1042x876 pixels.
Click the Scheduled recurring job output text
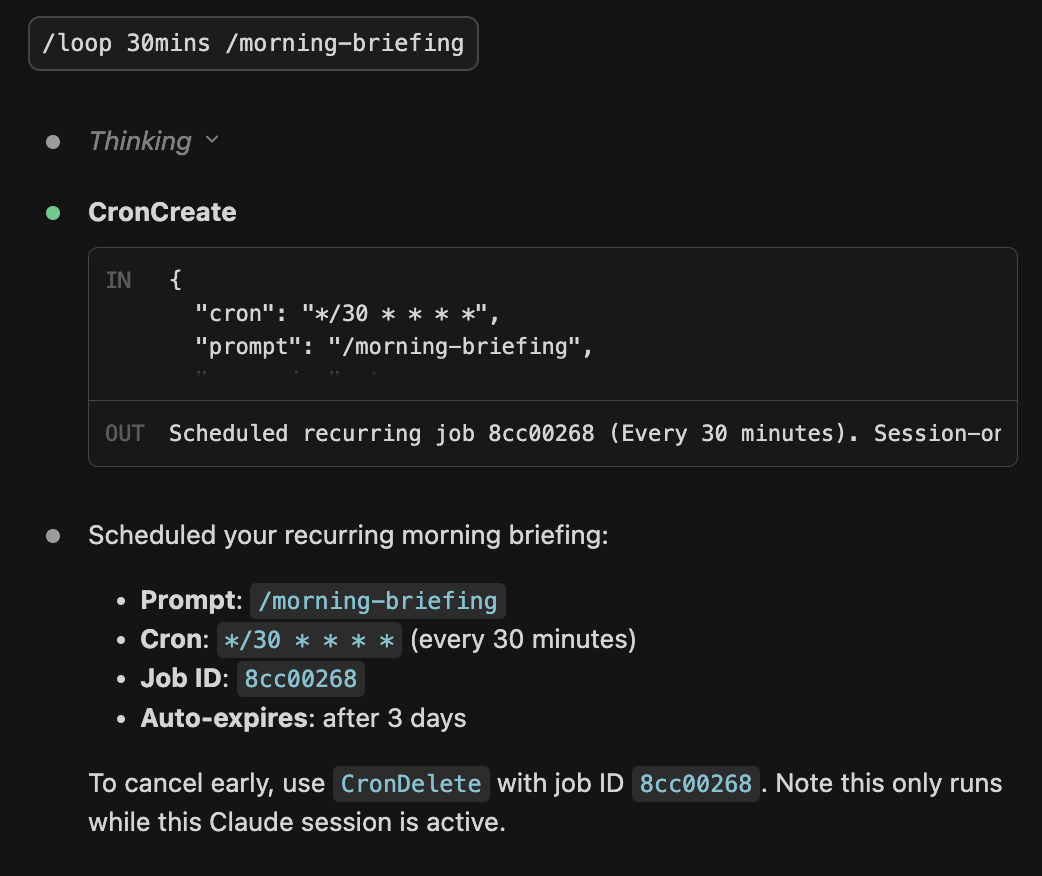(x=585, y=433)
